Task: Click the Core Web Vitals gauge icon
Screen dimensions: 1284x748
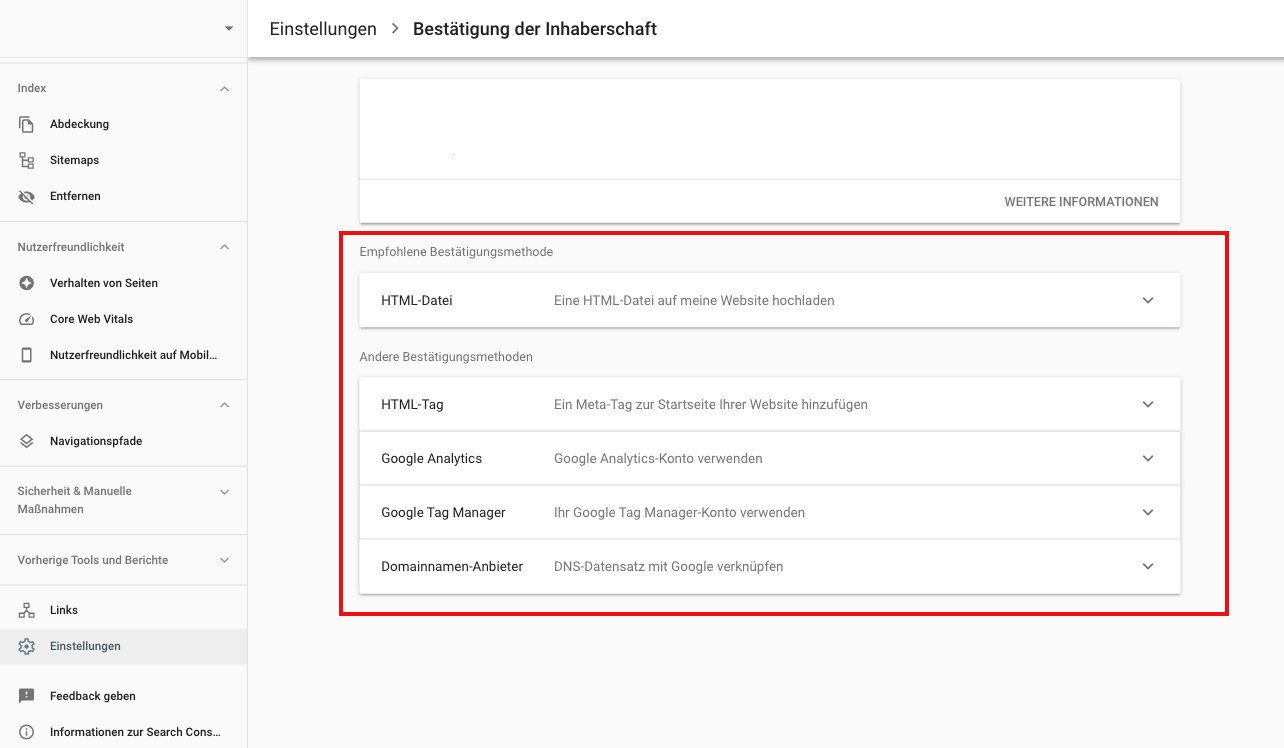Action: [x=27, y=319]
